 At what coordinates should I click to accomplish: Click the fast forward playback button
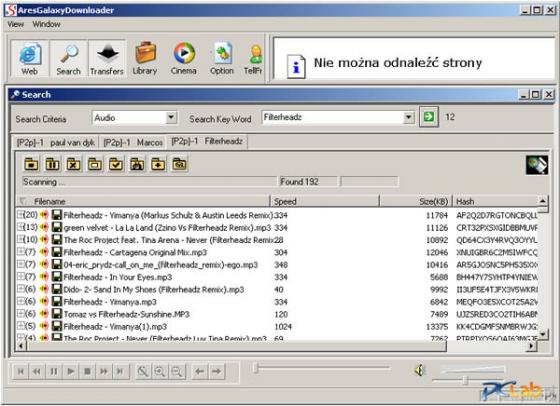tap(104, 371)
